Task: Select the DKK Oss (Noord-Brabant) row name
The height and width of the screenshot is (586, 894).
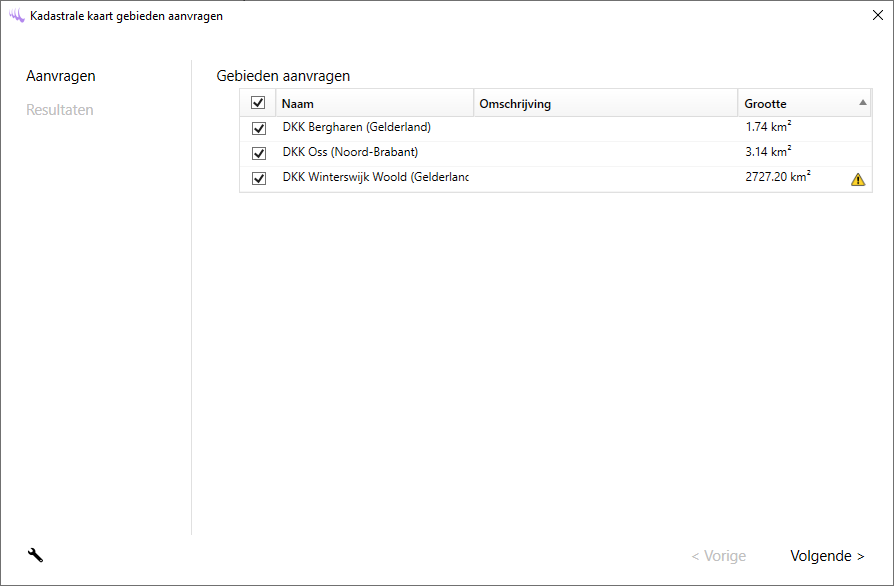Action: pos(350,153)
